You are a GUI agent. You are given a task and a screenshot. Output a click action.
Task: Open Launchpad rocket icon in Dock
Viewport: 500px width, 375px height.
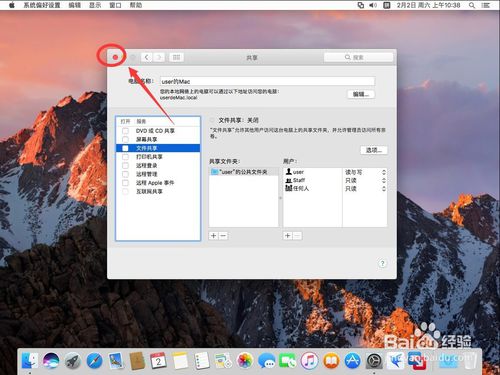72,361
